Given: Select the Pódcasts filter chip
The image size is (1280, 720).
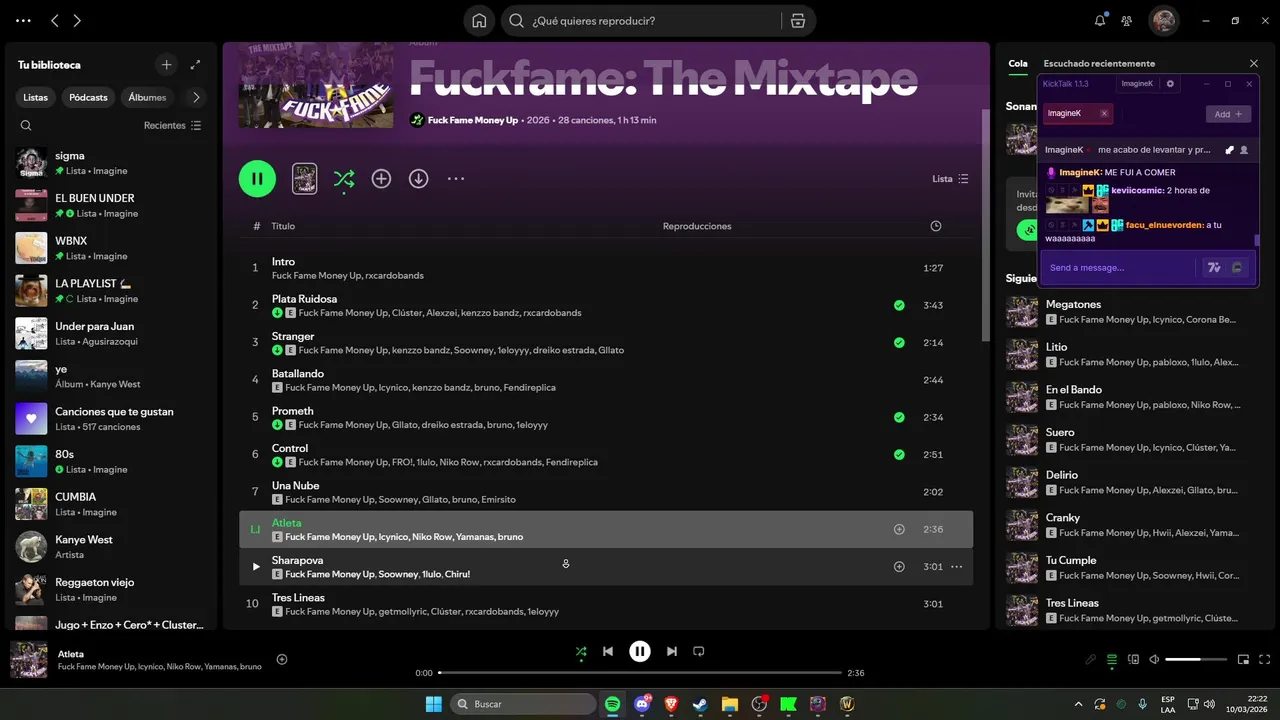Looking at the screenshot, I should (88, 97).
